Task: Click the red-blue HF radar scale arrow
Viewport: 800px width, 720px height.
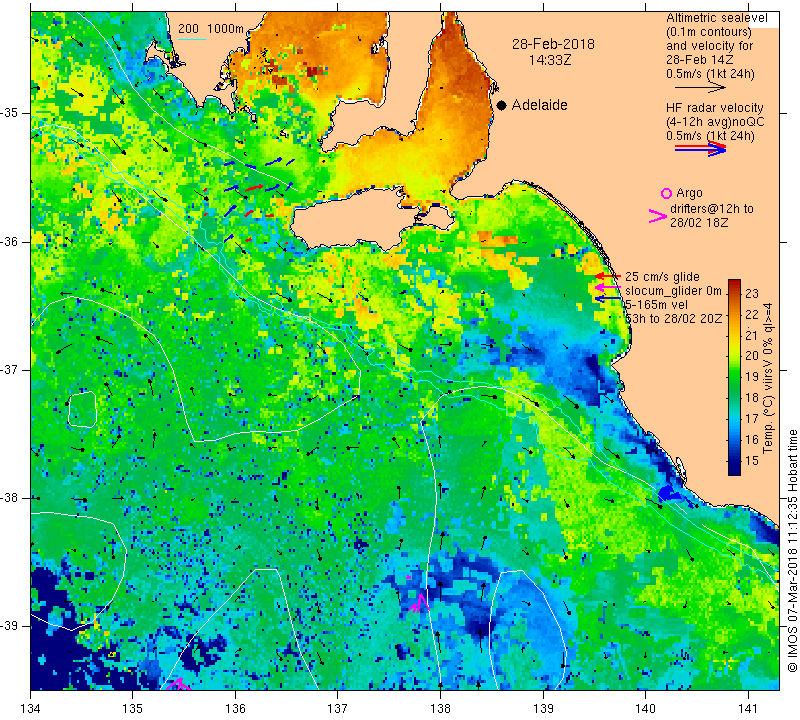Action: [x=700, y=149]
